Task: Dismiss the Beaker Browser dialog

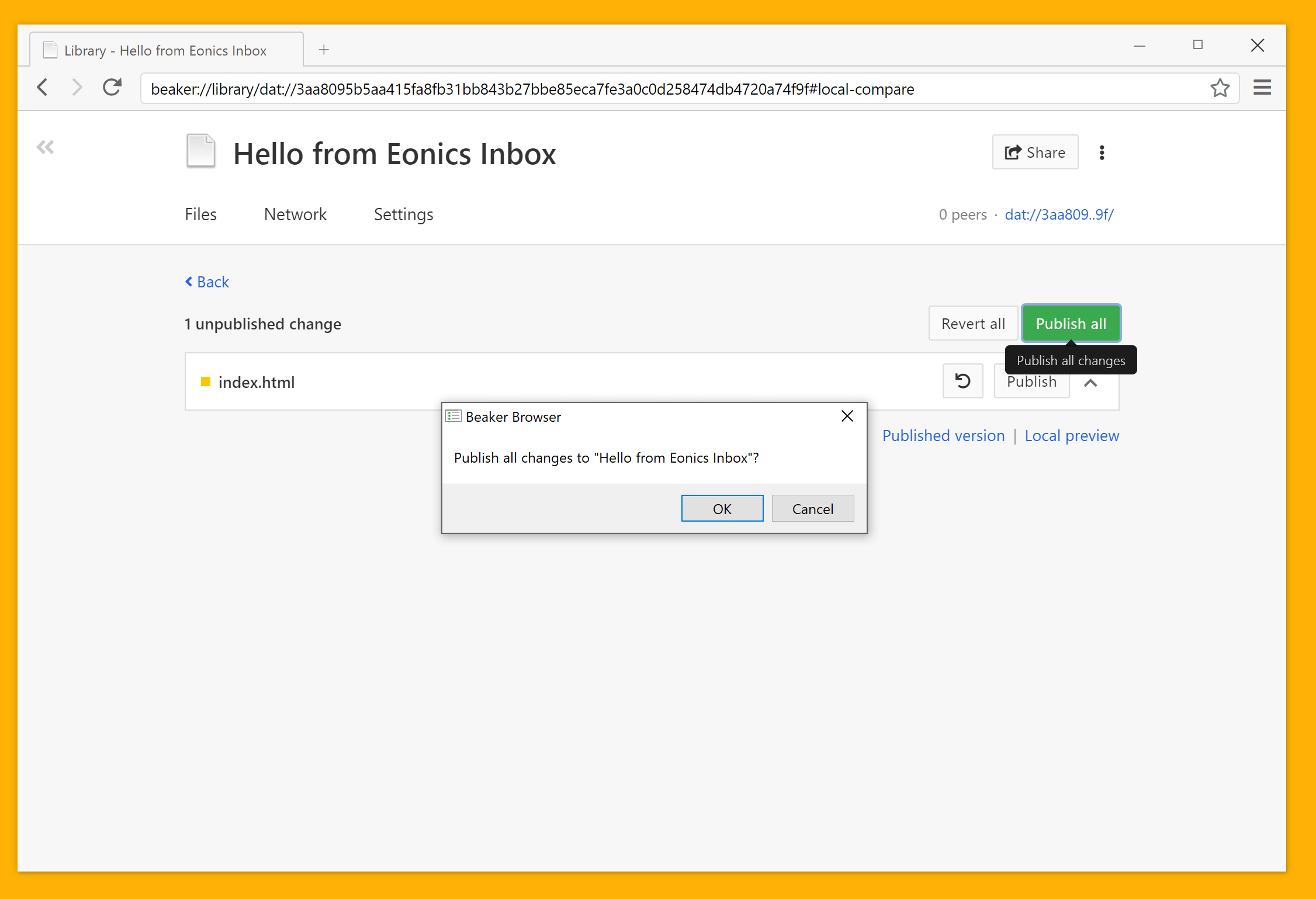Action: pyautogui.click(x=847, y=416)
